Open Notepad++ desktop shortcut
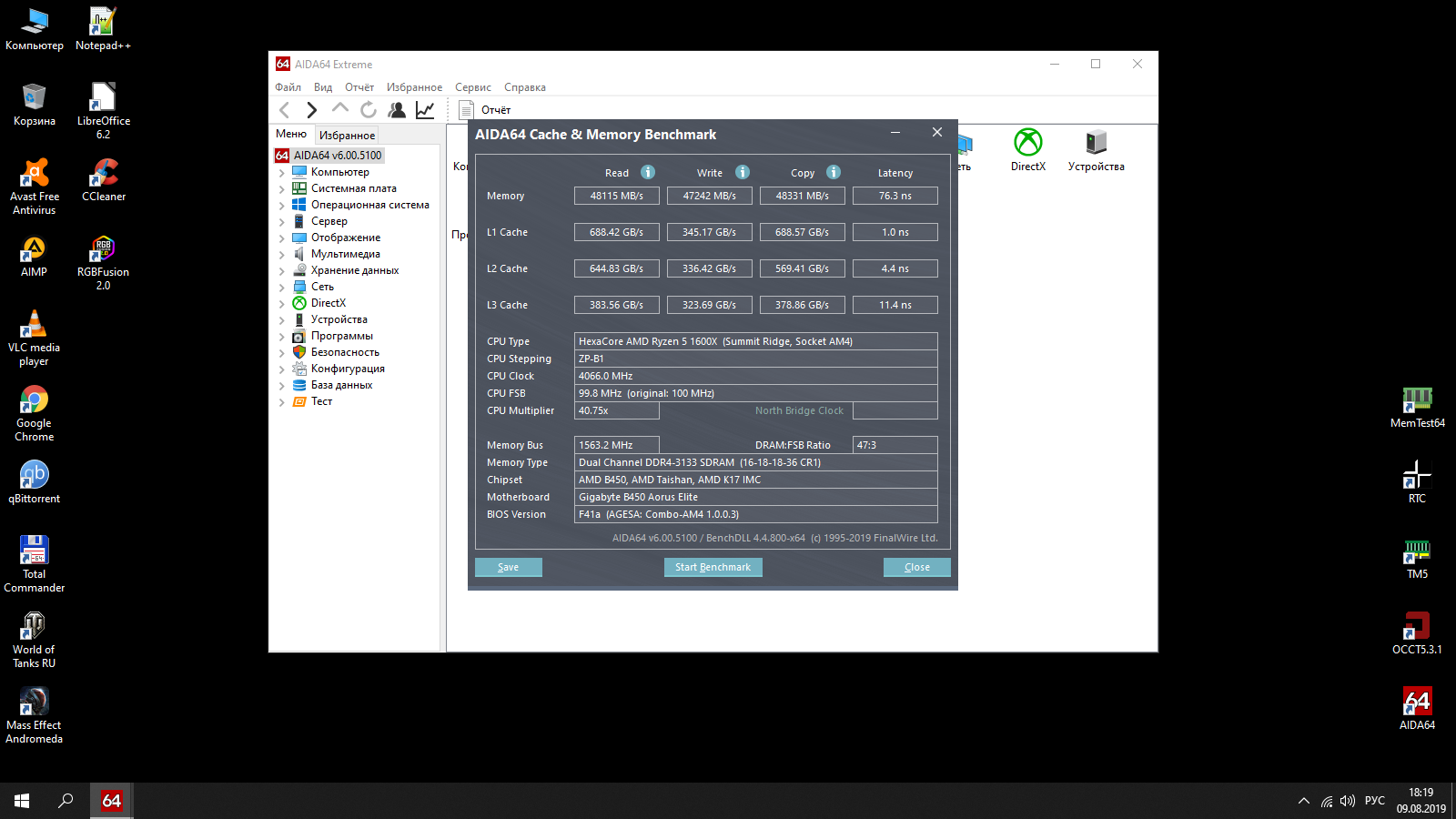1456x819 pixels. click(x=103, y=28)
